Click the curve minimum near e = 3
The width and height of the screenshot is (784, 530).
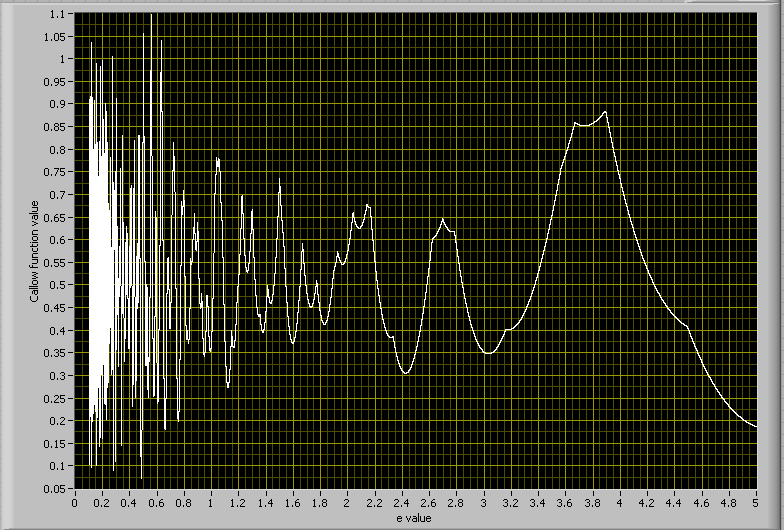[487, 354]
